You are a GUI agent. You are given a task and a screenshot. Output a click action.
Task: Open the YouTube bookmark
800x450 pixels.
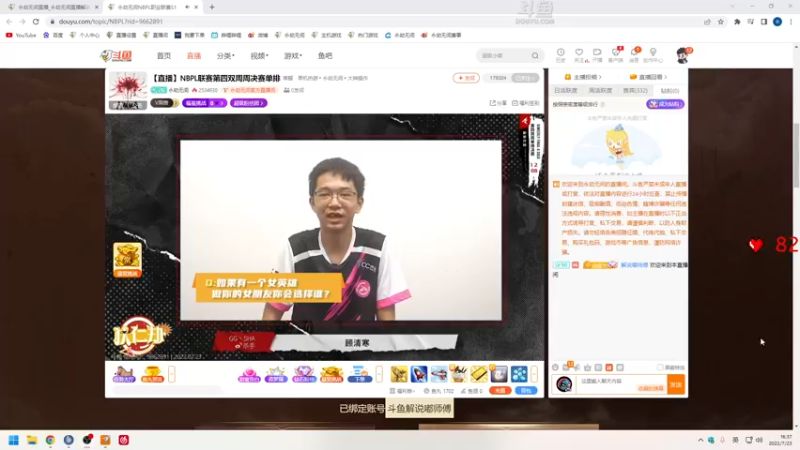tap(21, 35)
